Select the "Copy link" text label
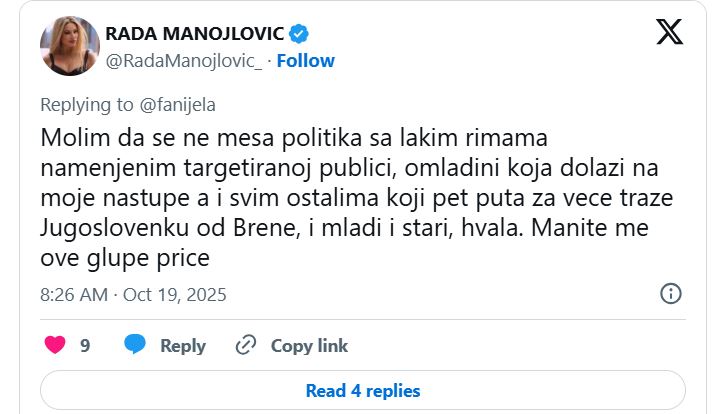 coord(309,345)
